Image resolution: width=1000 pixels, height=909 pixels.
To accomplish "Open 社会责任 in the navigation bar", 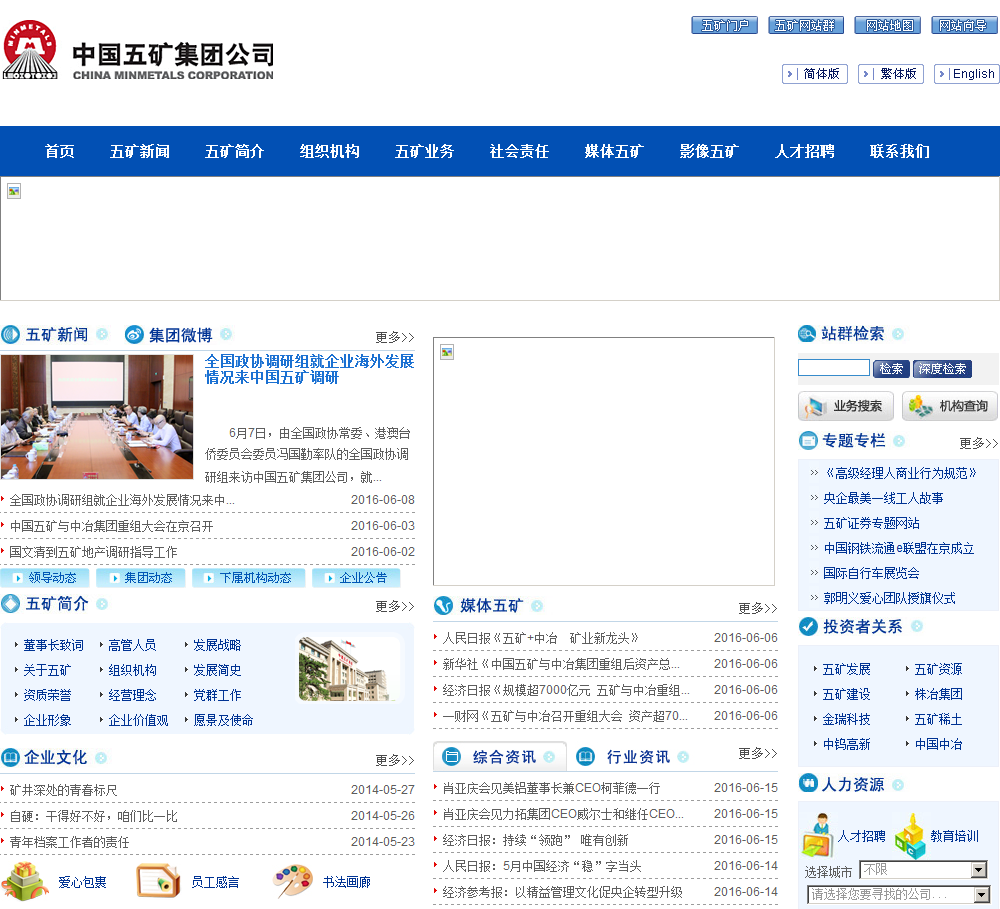I will pos(519,151).
